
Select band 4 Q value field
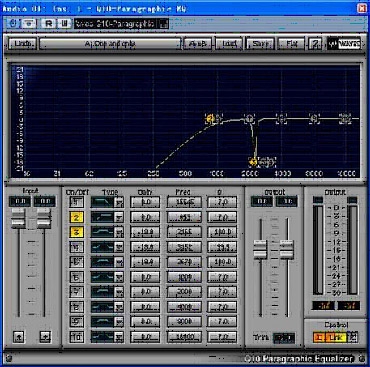point(222,247)
